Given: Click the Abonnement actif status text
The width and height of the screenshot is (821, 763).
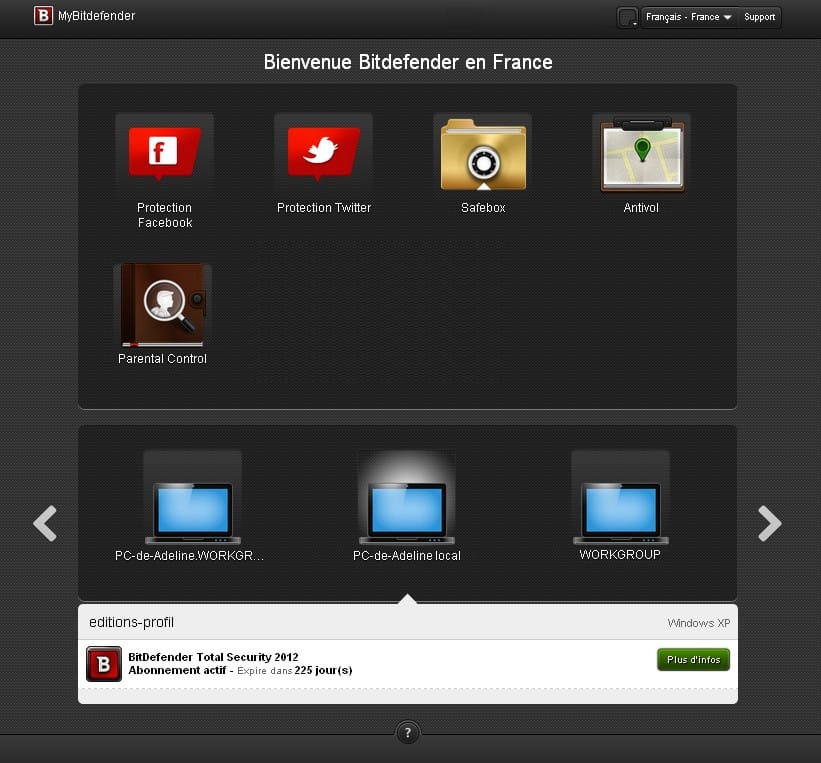Looking at the screenshot, I should pos(177,670).
